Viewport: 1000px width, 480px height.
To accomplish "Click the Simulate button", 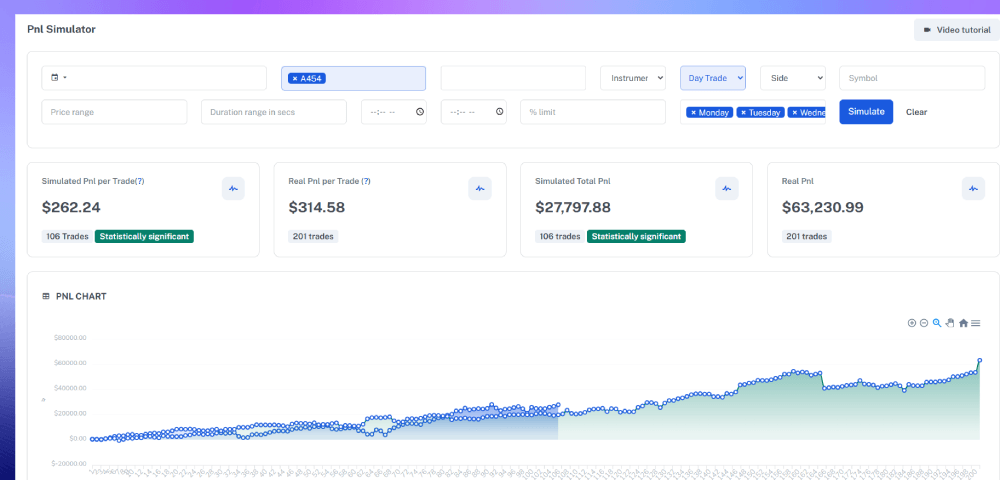I will 866,112.
